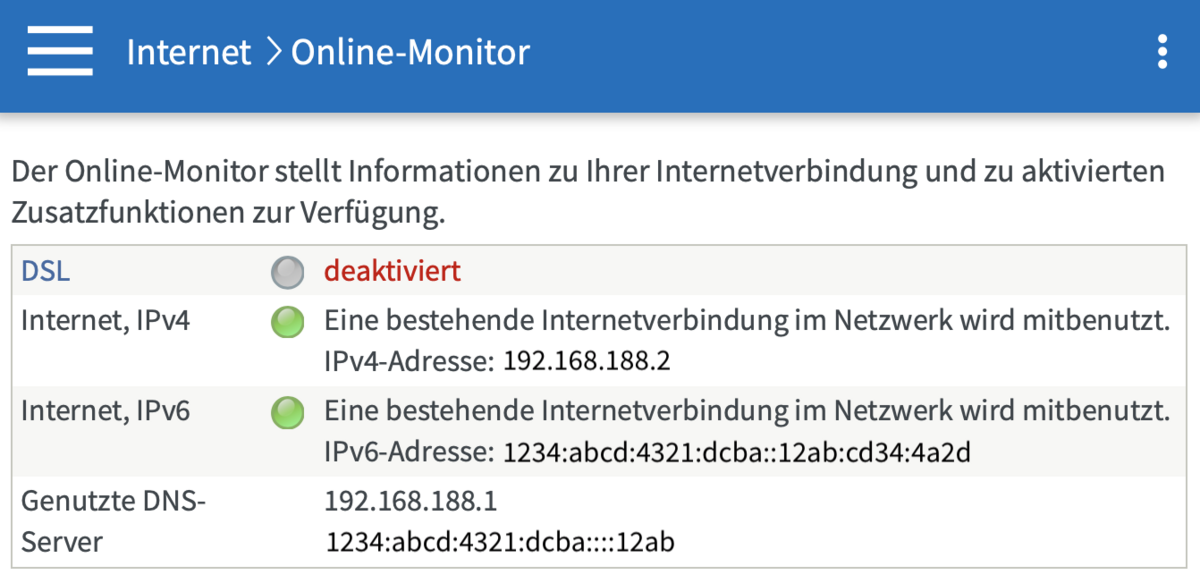This screenshot has height=583, width=1200.
Task: Open the blue DSL link
Action: click(46, 271)
